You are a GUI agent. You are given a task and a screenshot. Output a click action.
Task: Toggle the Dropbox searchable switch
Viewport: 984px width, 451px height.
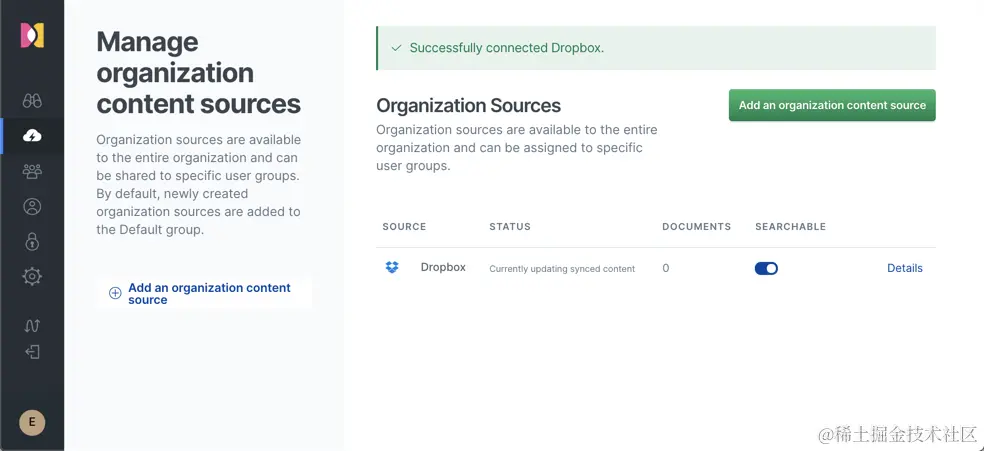(x=766, y=268)
